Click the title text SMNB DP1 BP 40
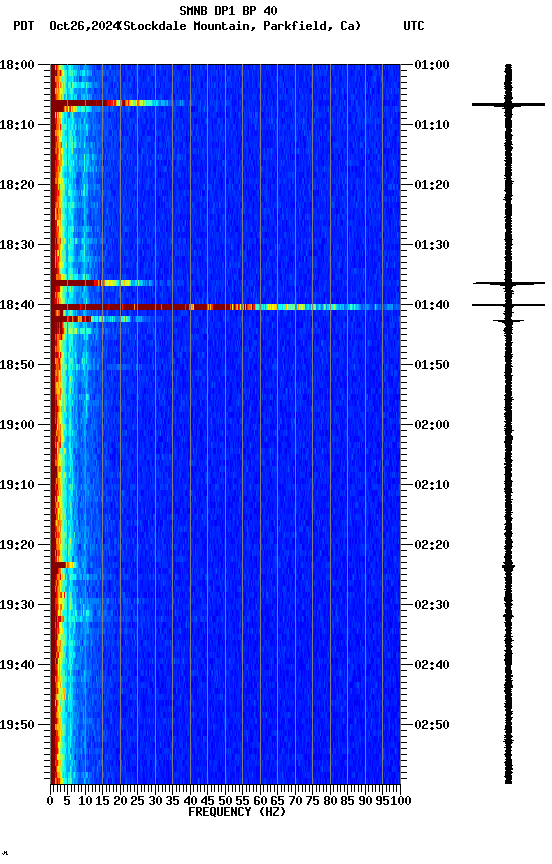 [228, 10]
